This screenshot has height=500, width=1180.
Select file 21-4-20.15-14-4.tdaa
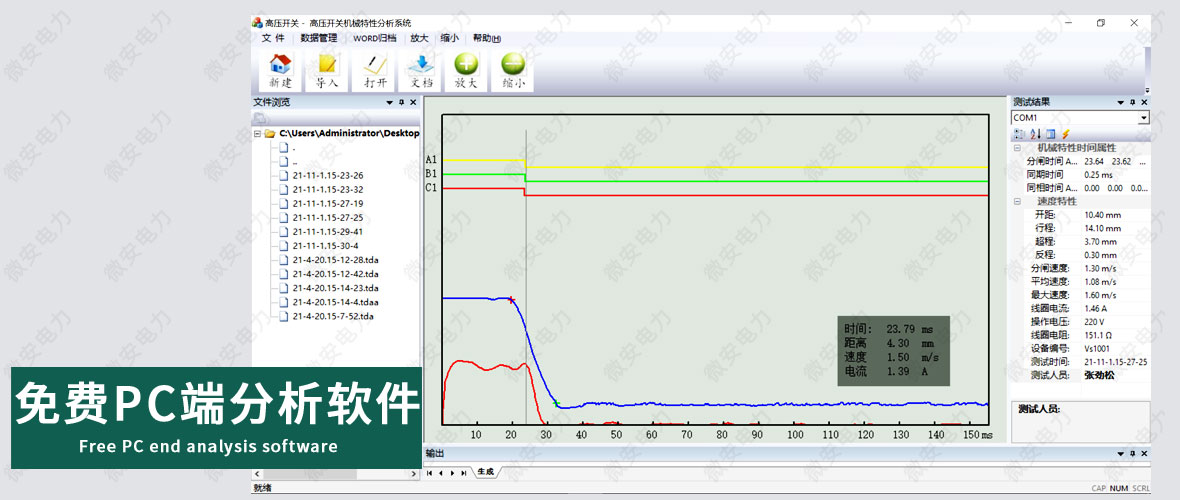[335, 302]
